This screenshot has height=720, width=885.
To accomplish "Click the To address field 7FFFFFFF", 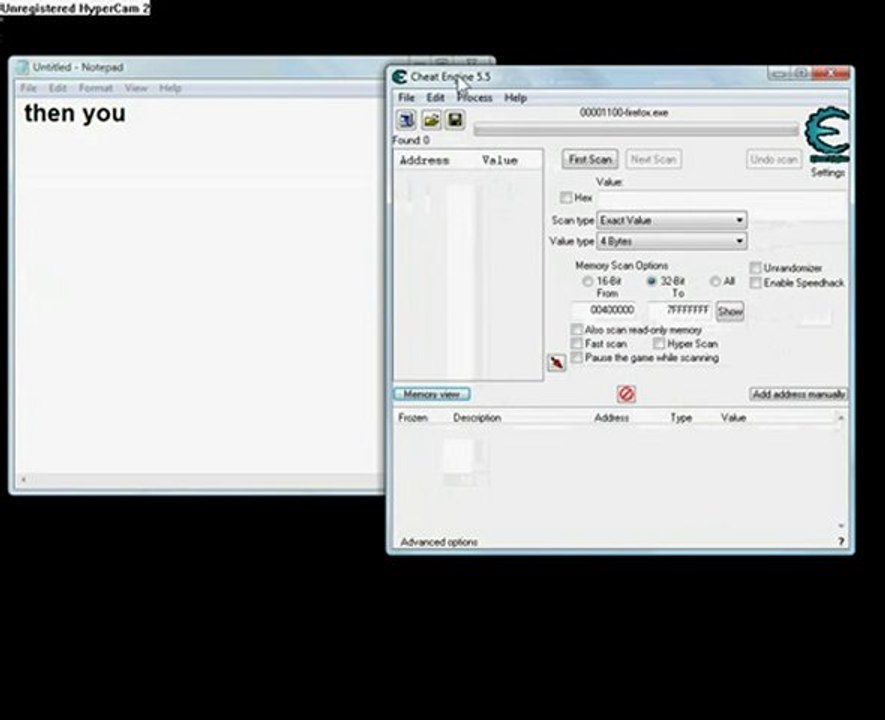I will [x=680, y=310].
